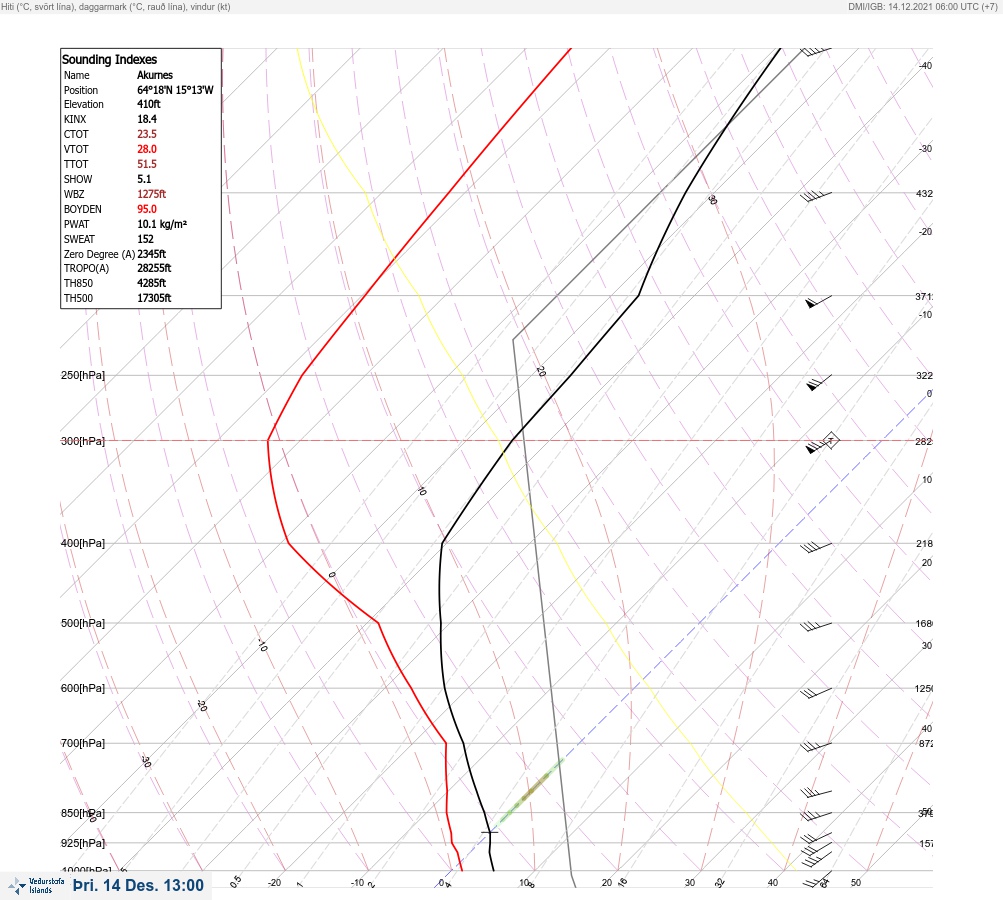Click the 432 height label on right edge
This screenshot has width=1003, height=900.
(924, 193)
